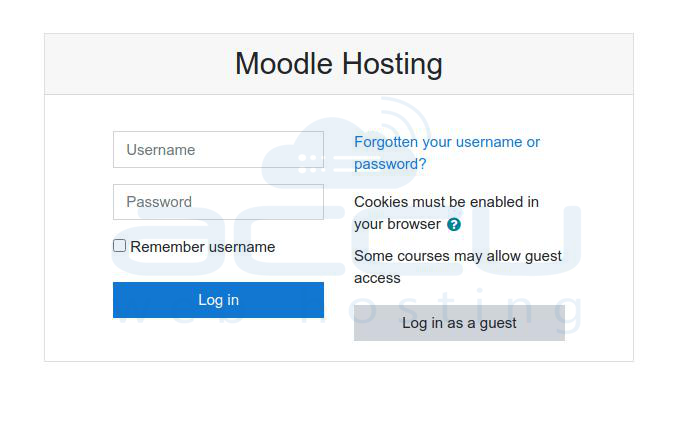Tick the Remember username checkbox
This screenshot has width=692, height=429.
tap(119, 245)
